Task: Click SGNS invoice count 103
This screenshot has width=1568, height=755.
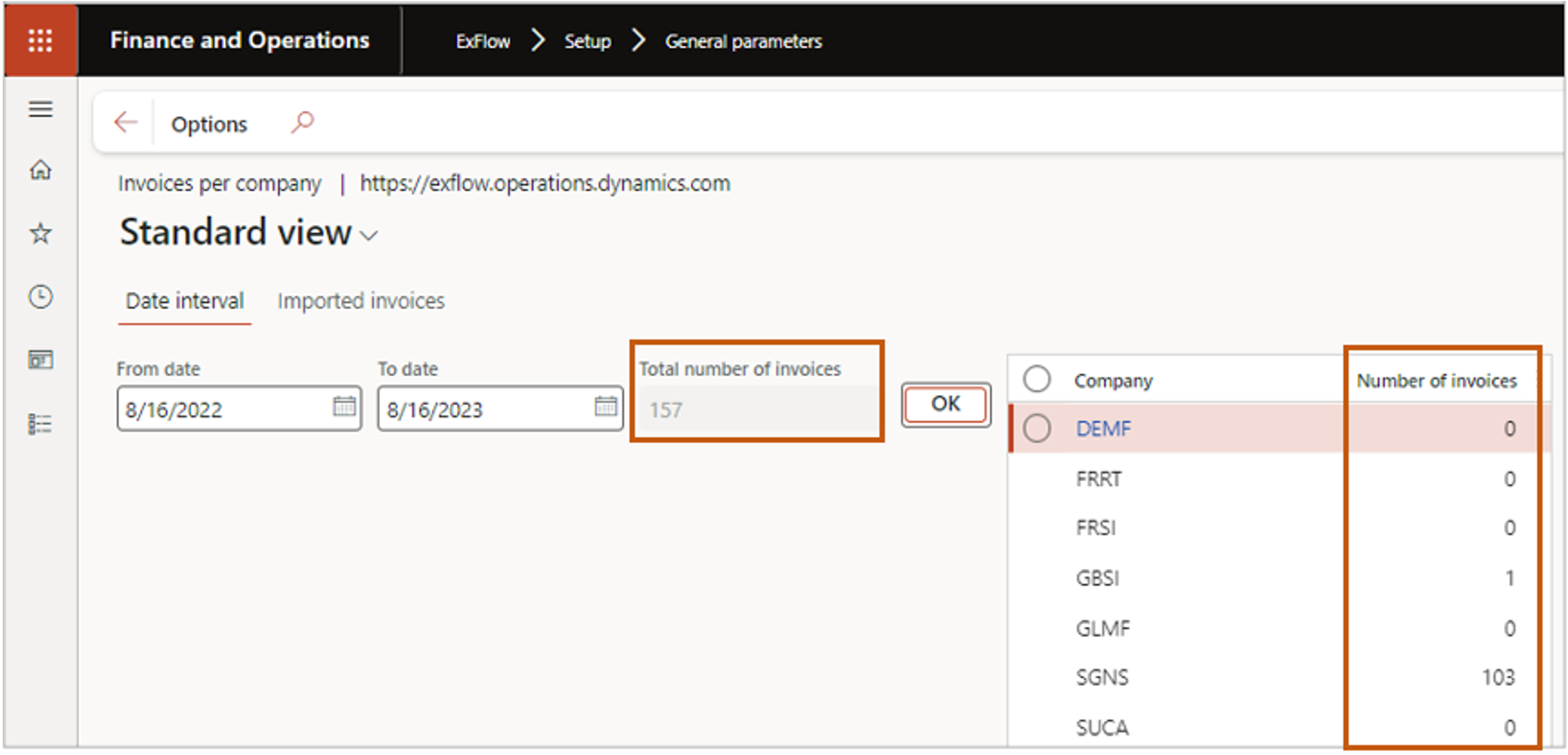Action: 1498,678
